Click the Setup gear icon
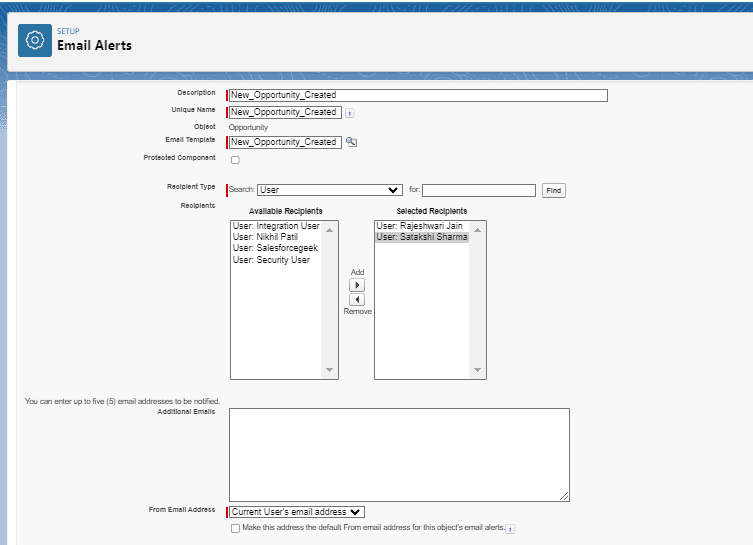The width and height of the screenshot is (753, 545). coord(35,40)
